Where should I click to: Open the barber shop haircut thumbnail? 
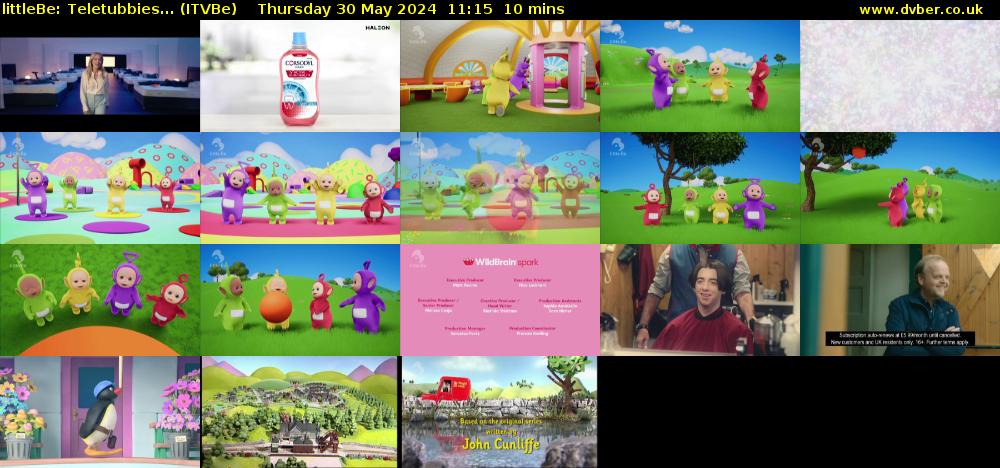coord(700,300)
